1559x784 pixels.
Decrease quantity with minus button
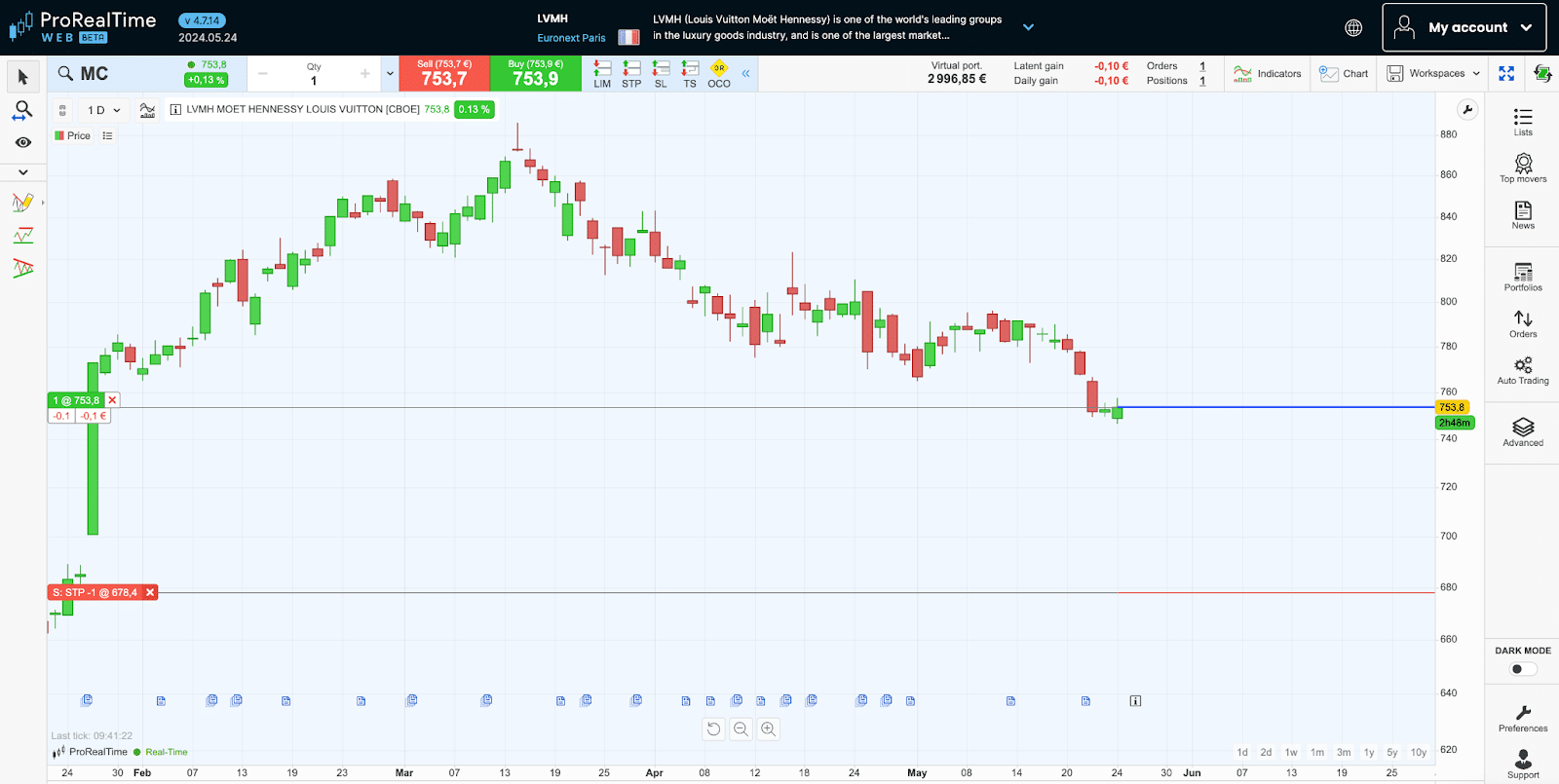pyautogui.click(x=263, y=74)
